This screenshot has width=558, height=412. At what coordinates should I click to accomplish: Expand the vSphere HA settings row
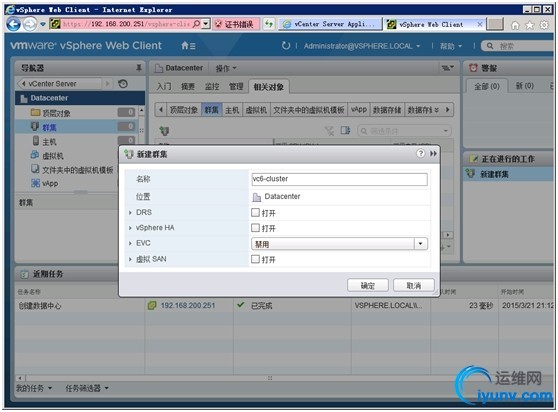point(130,228)
